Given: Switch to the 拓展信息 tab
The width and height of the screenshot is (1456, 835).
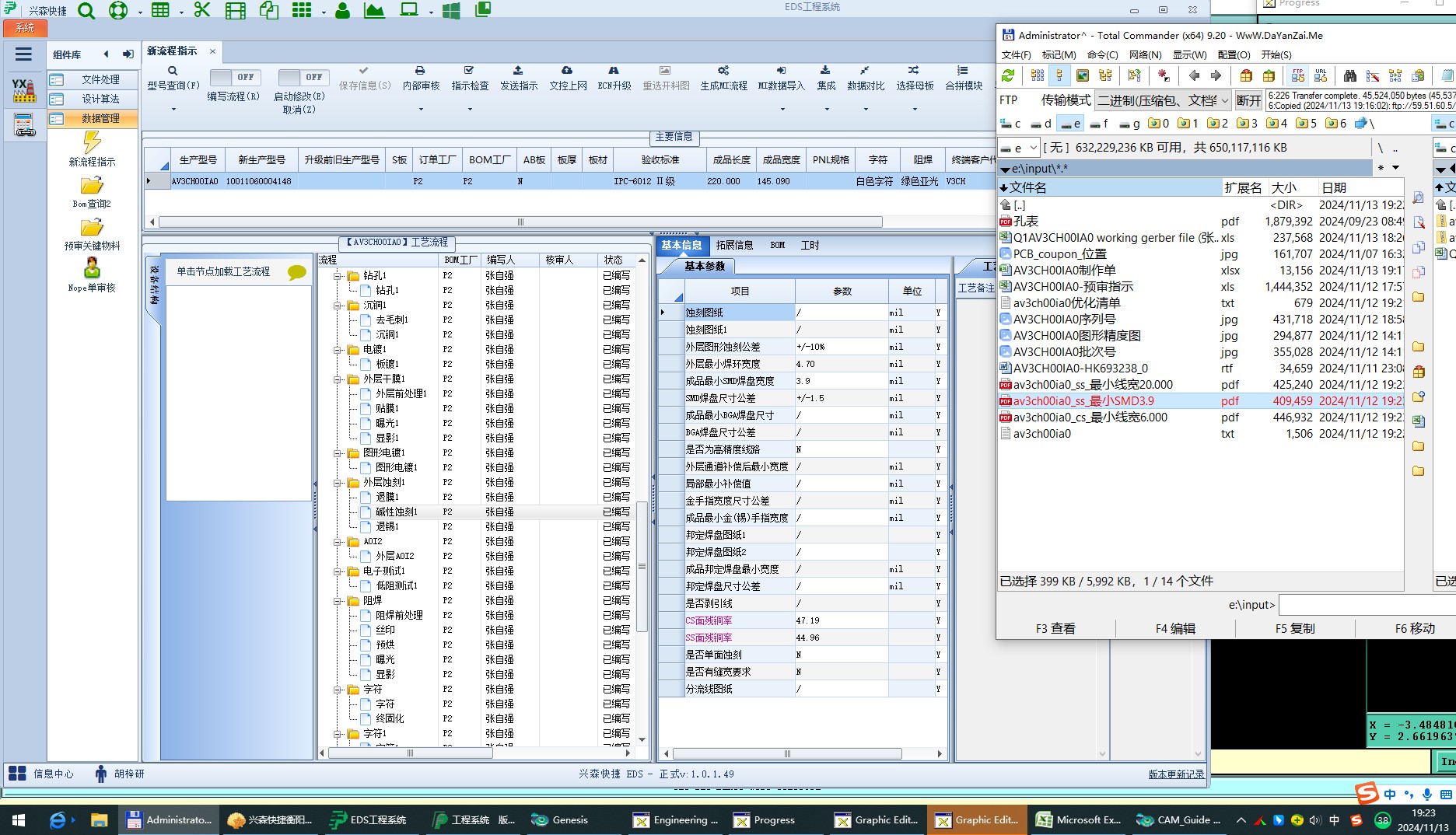Looking at the screenshot, I should [x=733, y=245].
